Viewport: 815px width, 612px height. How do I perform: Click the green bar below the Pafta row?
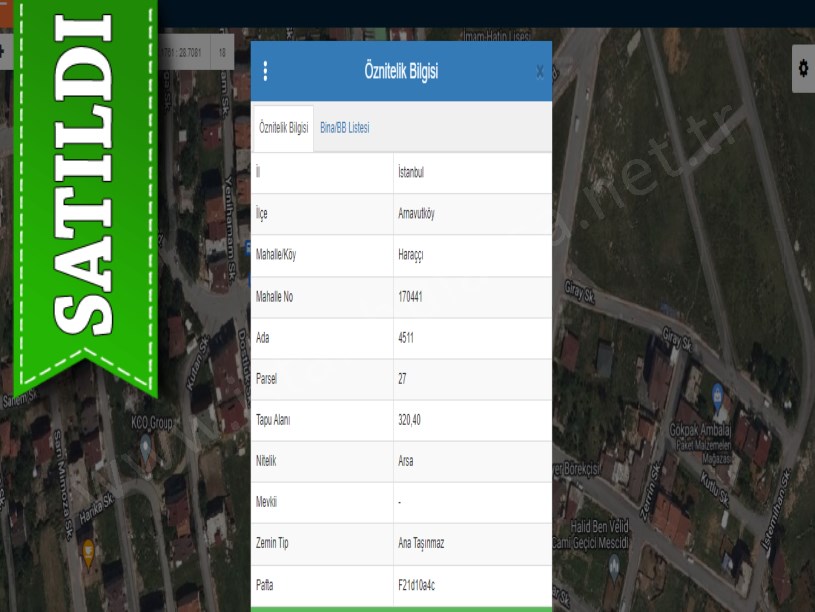401,608
